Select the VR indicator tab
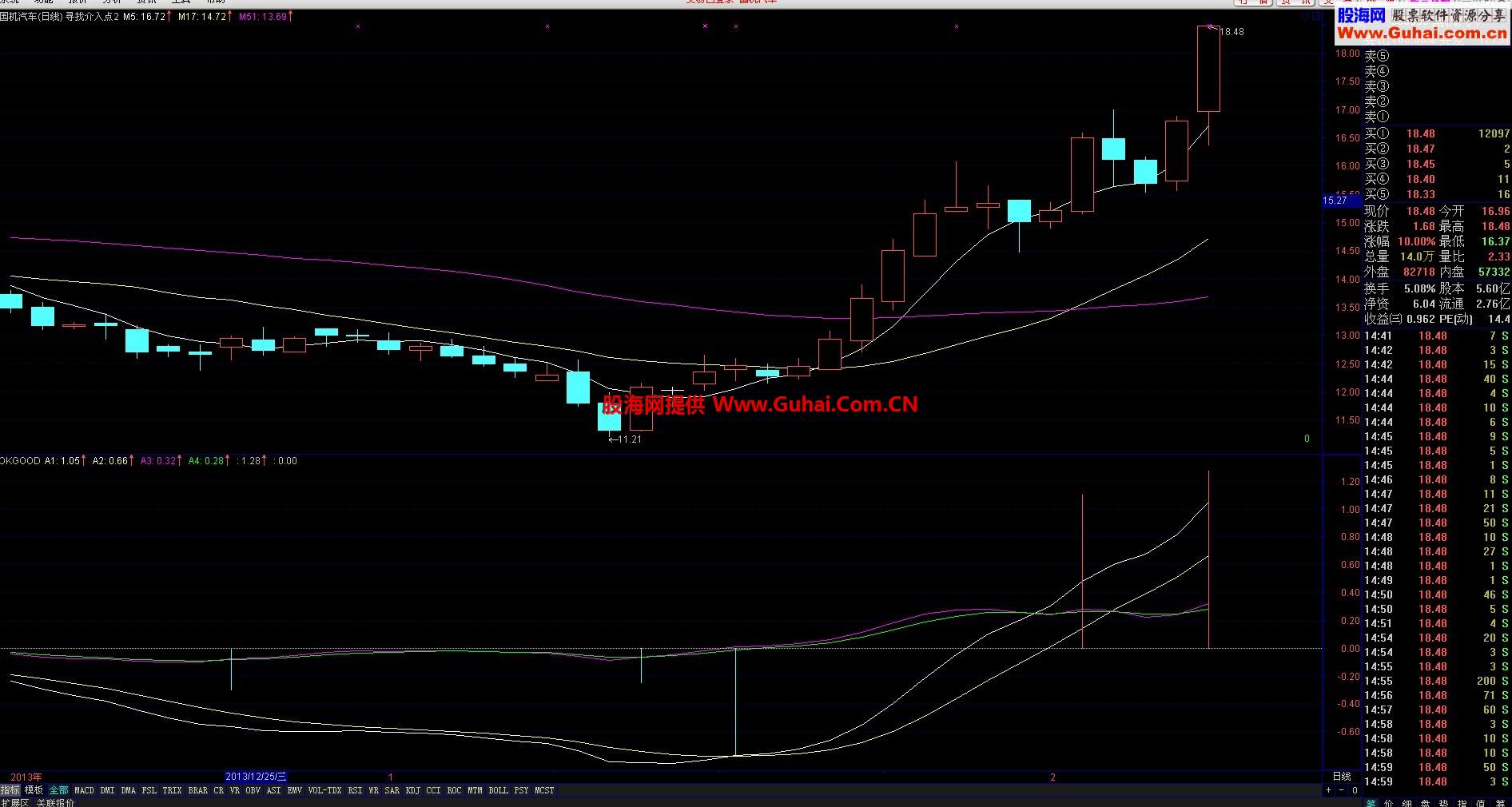The width and height of the screenshot is (1512, 807). (x=234, y=790)
